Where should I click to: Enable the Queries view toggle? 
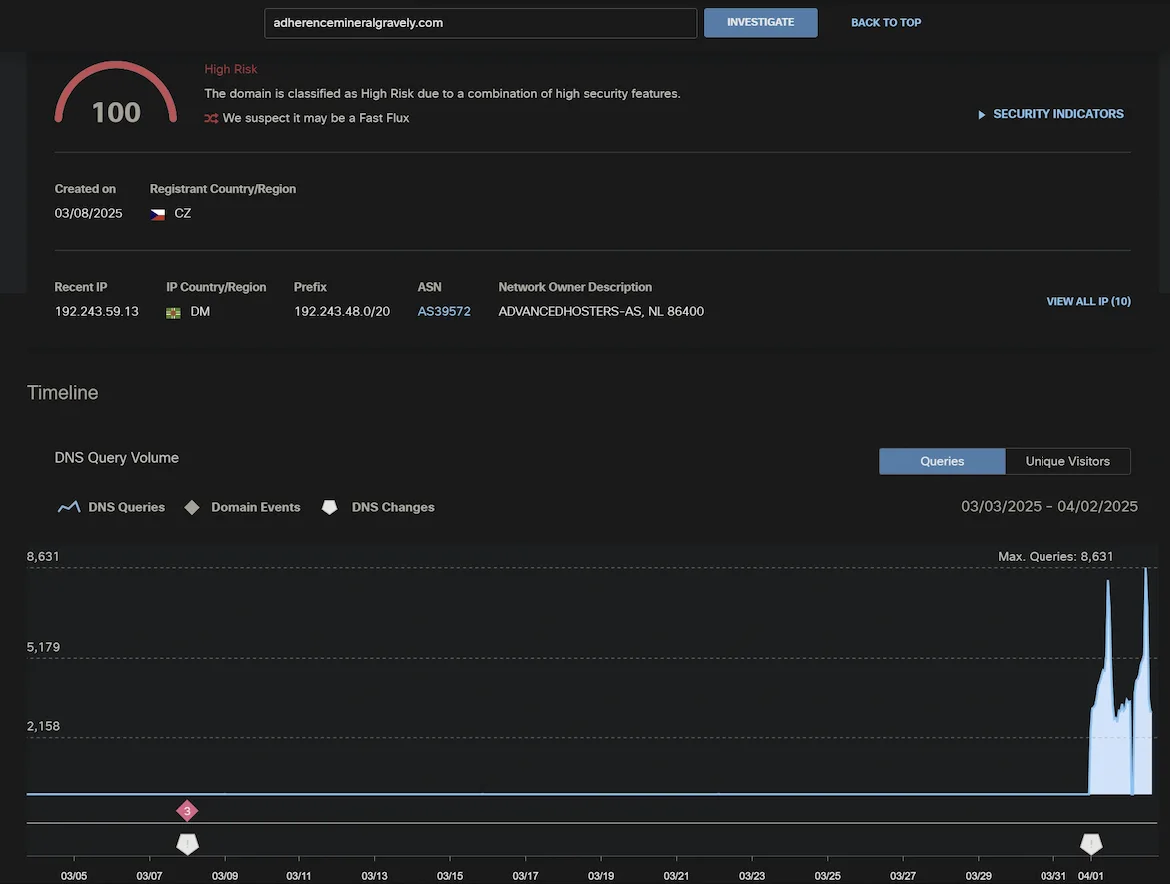click(x=941, y=461)
